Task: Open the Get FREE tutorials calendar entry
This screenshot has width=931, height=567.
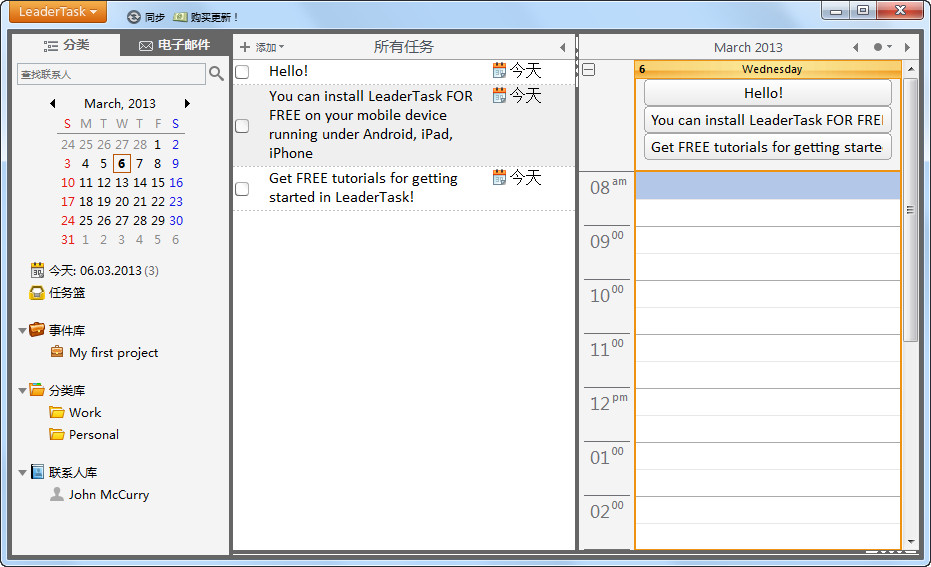Action: [x=767, y=147]
